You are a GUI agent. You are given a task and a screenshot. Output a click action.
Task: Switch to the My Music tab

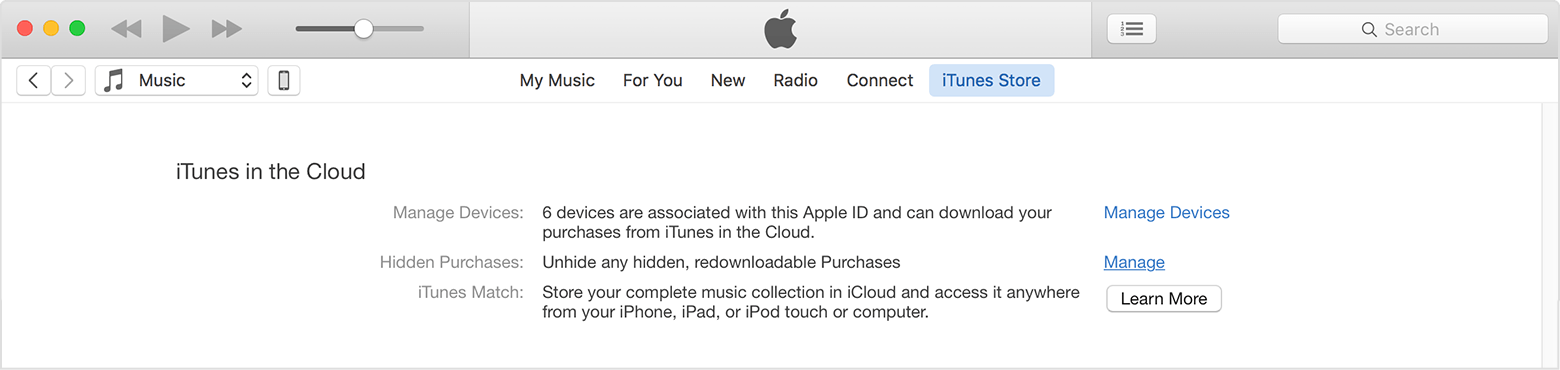(x=557, y=81)
